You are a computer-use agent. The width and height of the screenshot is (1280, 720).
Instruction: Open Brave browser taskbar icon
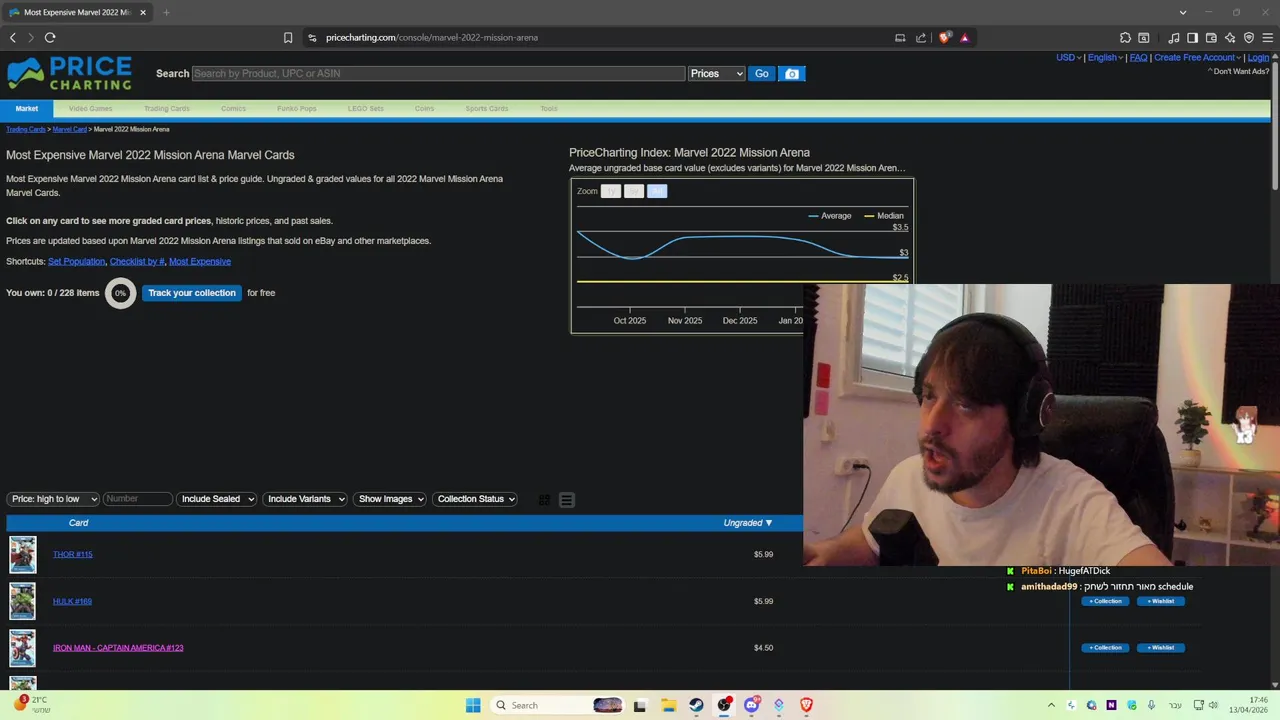[806, 705]
